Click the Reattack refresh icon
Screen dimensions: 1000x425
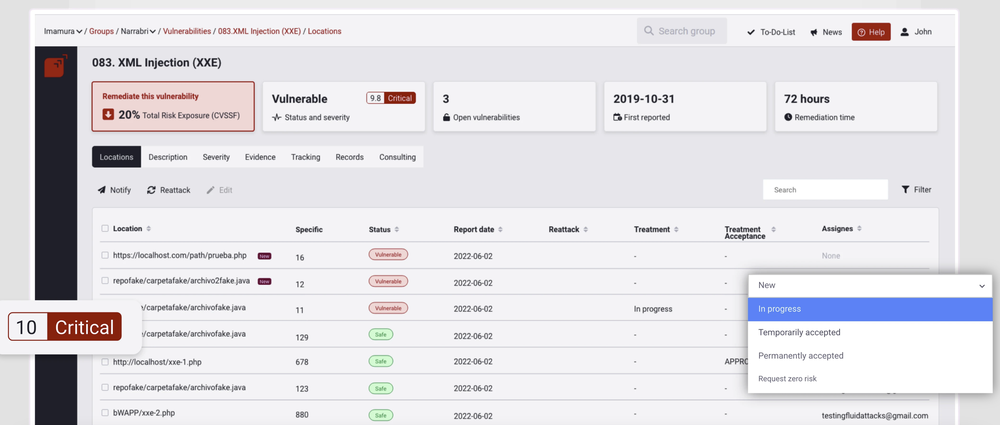(x=151, y=190)
